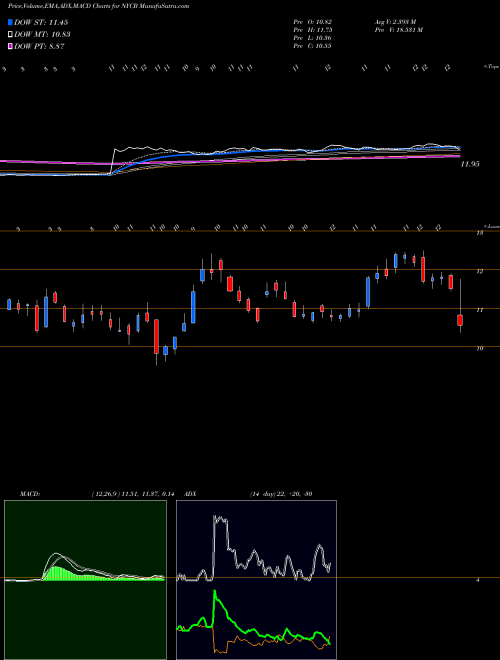Click the Pre O opening price value
The height and width of the screenshot is (660, 500).
pyautogui.click(x=313, y=22)
